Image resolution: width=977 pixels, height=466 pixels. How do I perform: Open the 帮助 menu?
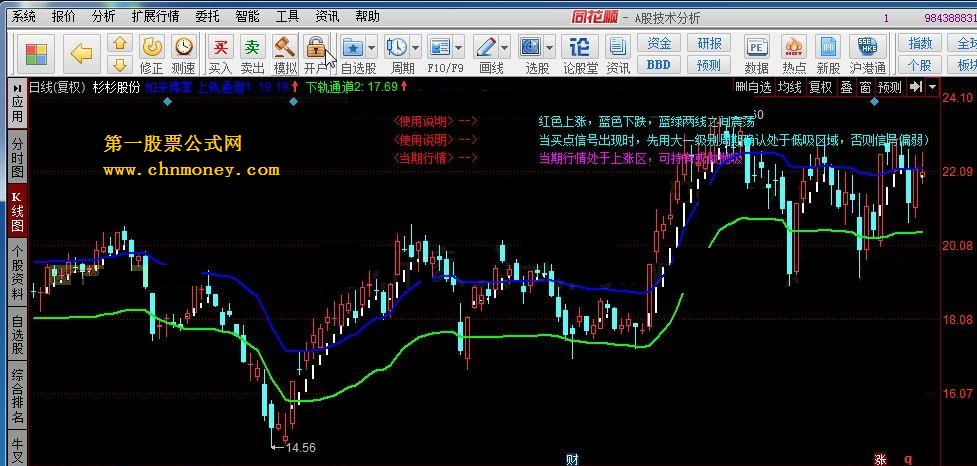(x=366, y=17)
